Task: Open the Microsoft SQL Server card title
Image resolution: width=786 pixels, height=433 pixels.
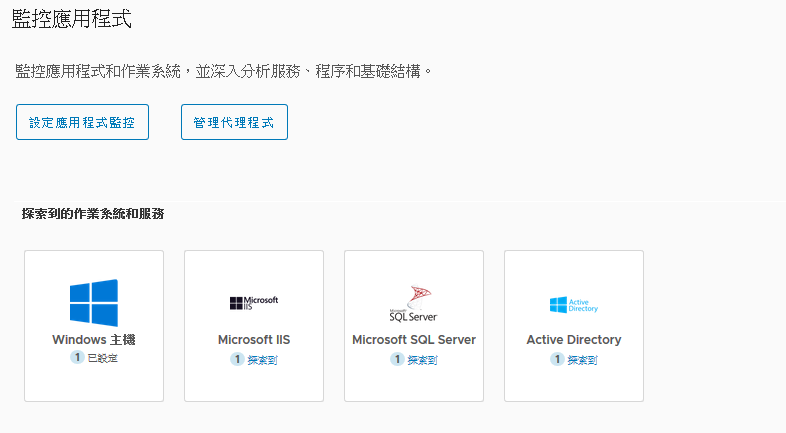Action: [x=414, y=339]
